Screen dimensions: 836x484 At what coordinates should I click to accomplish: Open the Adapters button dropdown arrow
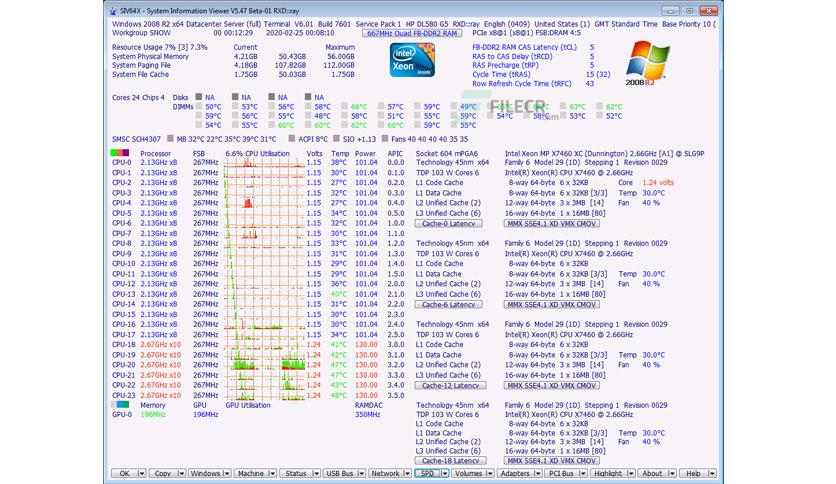click(x=537, y=473)
